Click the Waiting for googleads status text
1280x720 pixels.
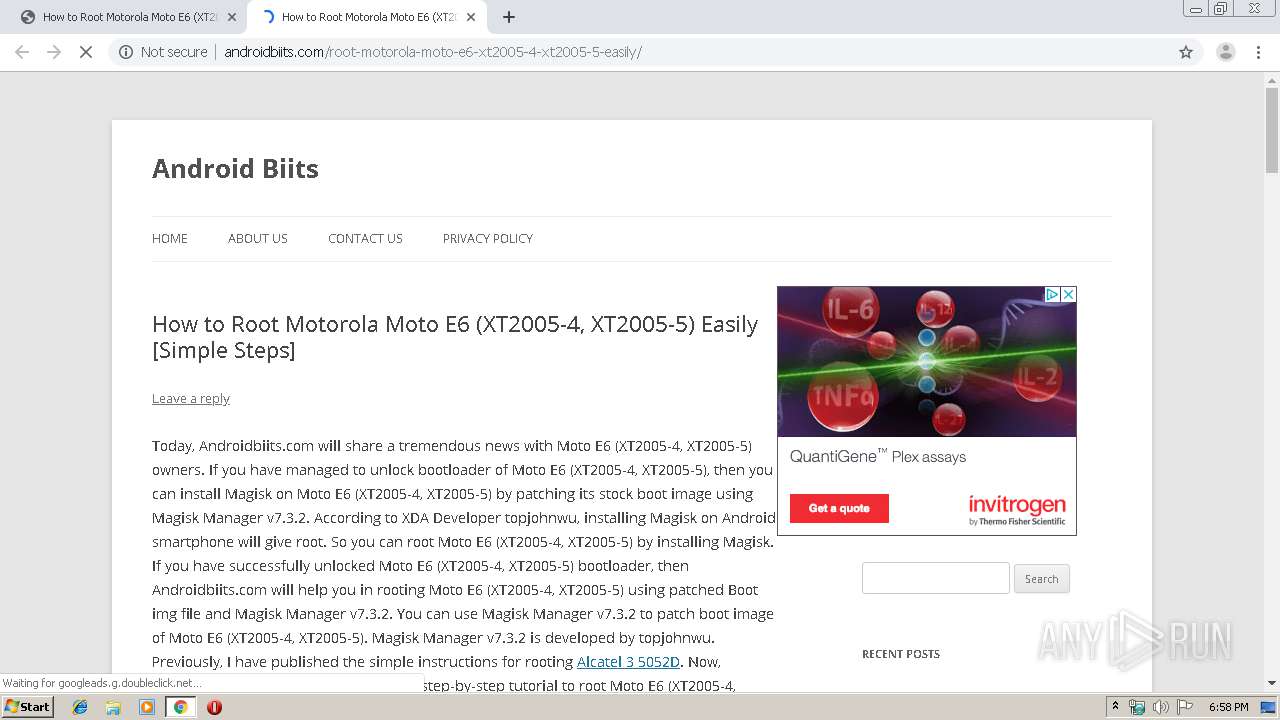[x=102, y=683]
